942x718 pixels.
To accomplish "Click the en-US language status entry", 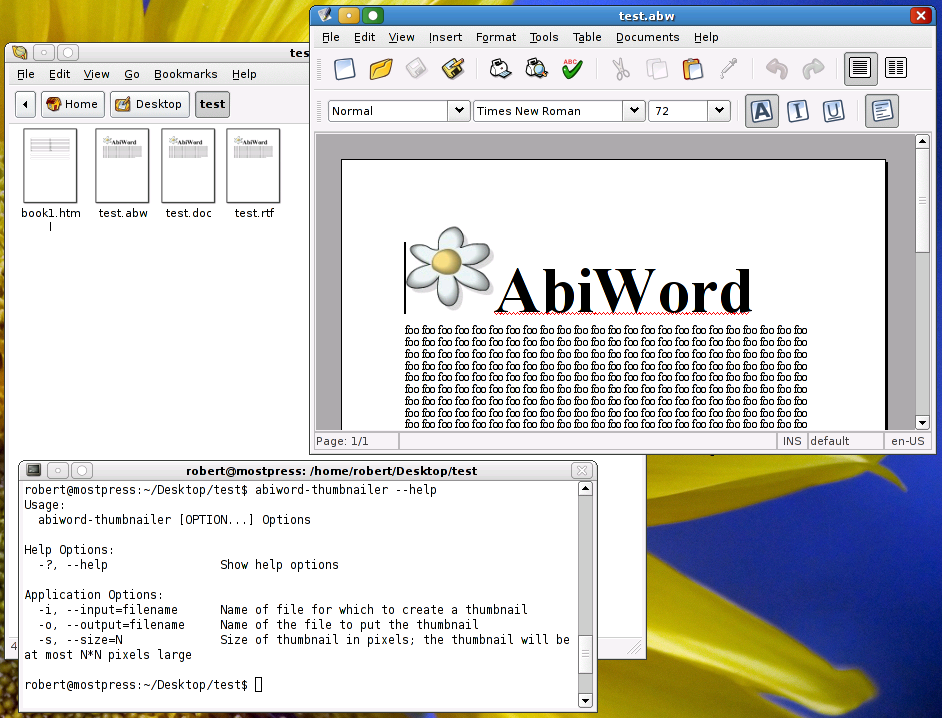I will tap(908, 441).
